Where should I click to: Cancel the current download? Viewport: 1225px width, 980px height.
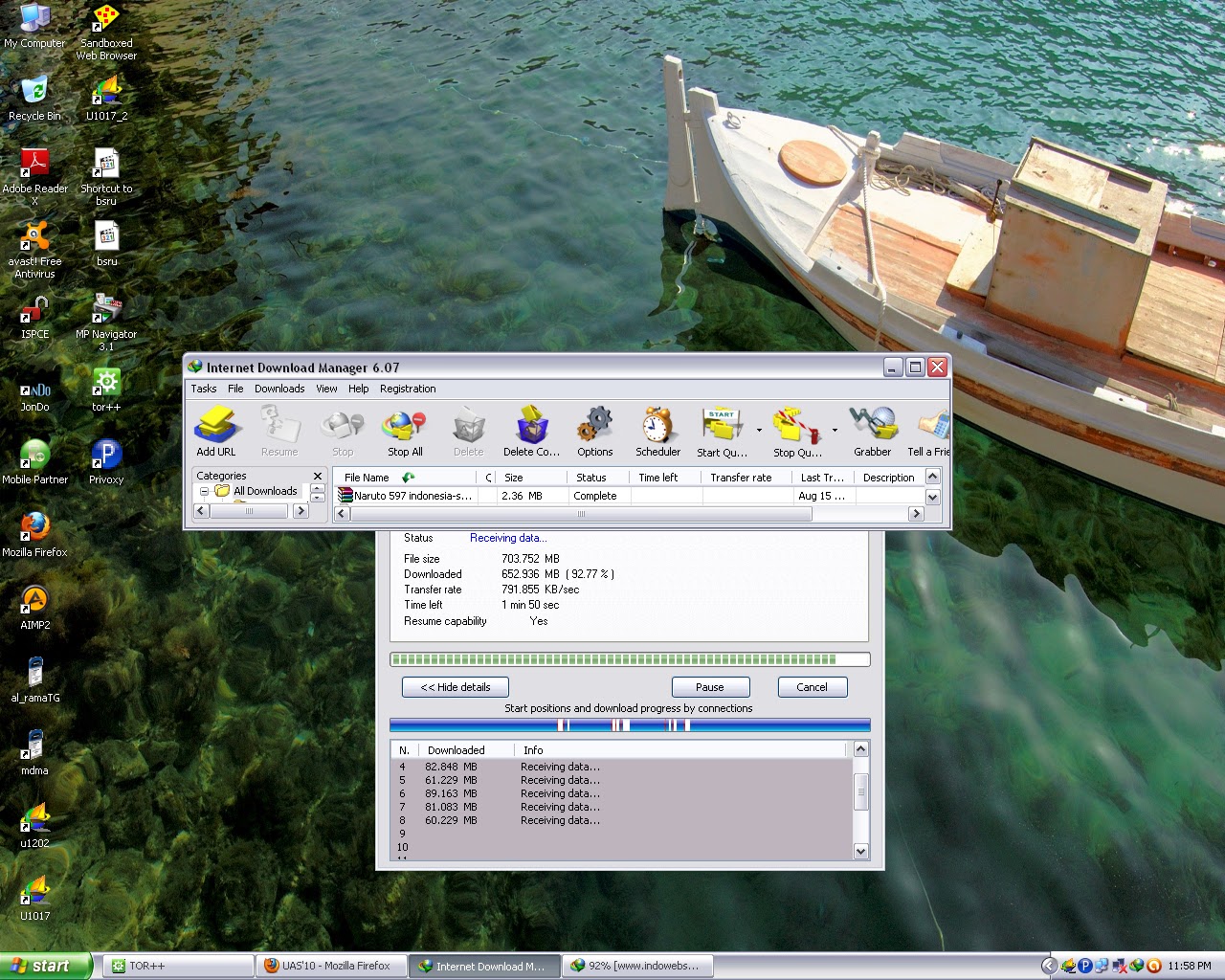click(812, 687)
